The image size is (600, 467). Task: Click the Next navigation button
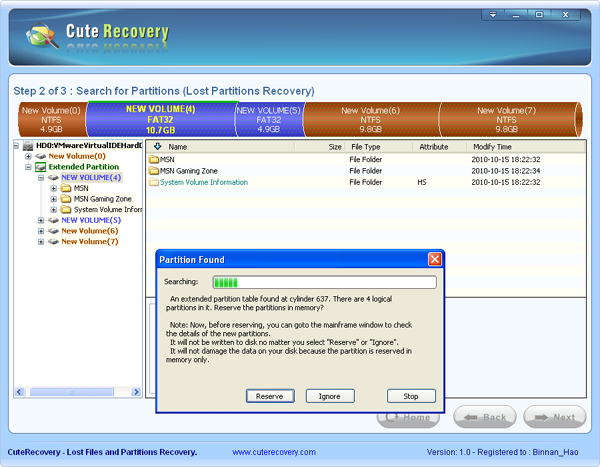[x=555, y=417]
